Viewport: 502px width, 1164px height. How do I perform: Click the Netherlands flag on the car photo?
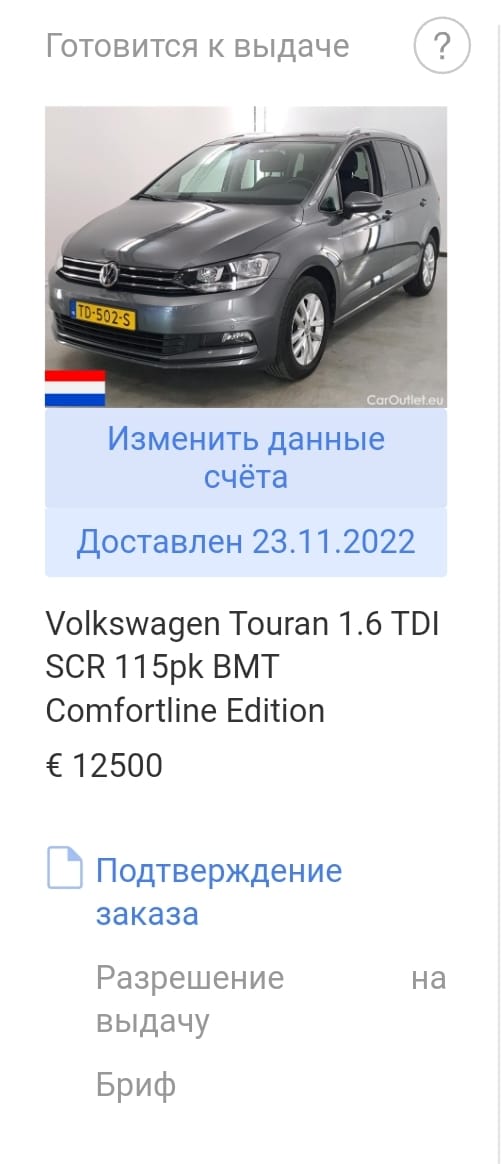75,388
